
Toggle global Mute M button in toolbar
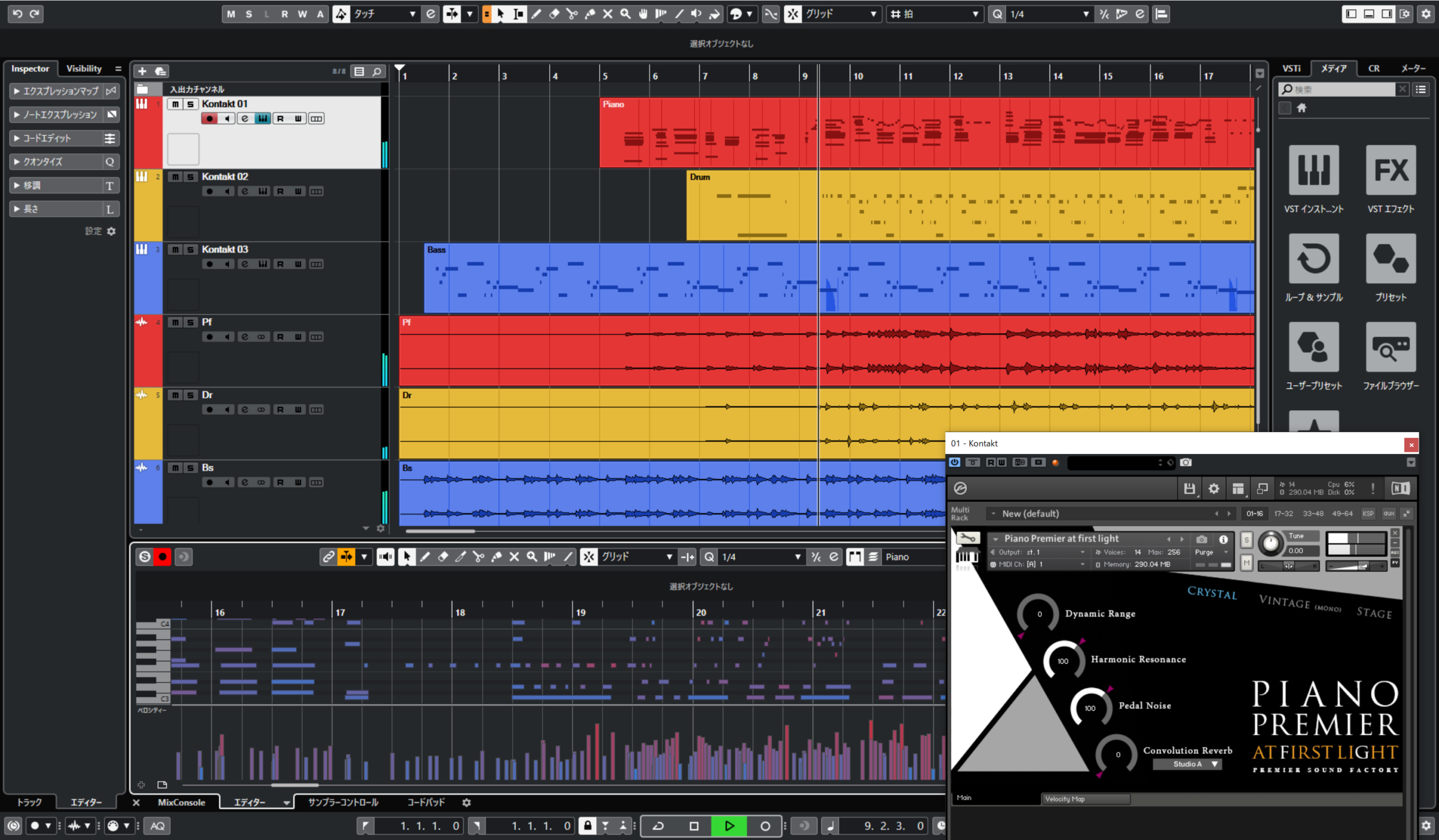click(x=230, y=13)
